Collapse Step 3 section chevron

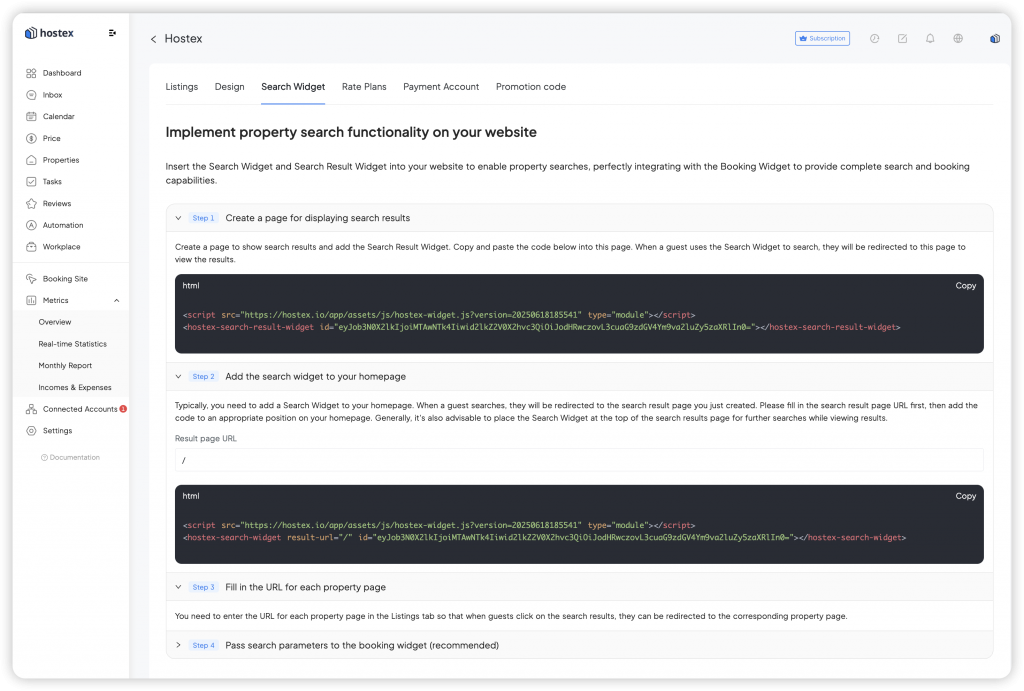click(178, 587)
